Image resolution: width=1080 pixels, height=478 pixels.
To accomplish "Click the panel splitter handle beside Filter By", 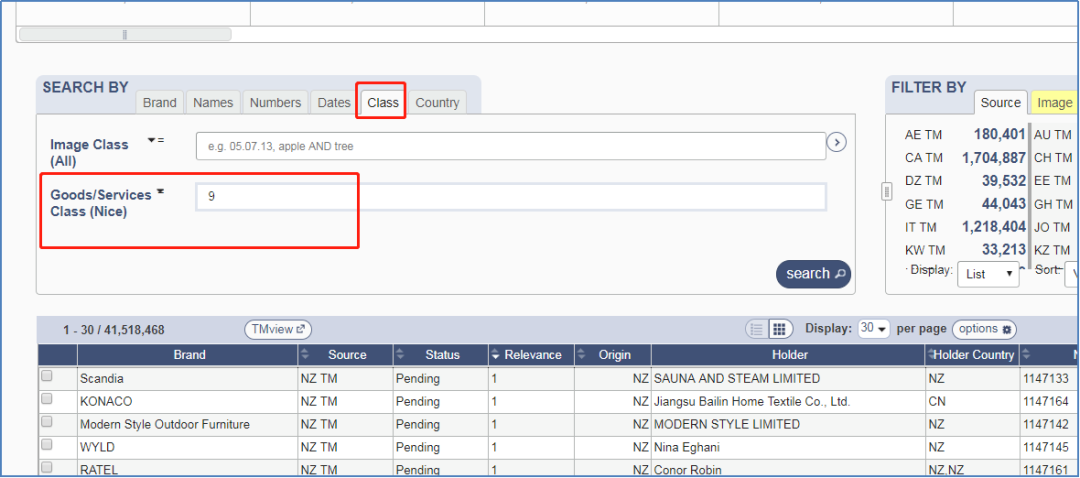I will pyautogui.click(x=886, y=191).
